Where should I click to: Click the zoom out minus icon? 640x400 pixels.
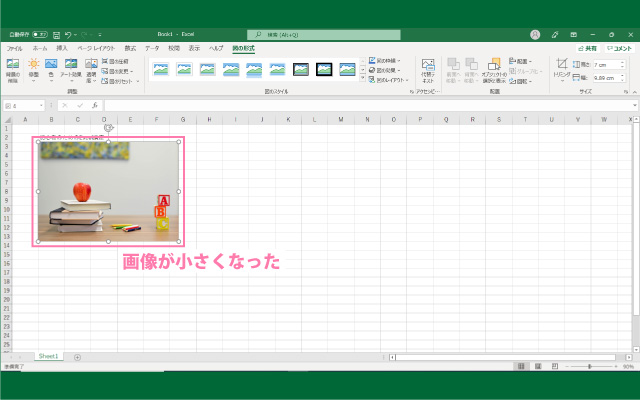567,367
